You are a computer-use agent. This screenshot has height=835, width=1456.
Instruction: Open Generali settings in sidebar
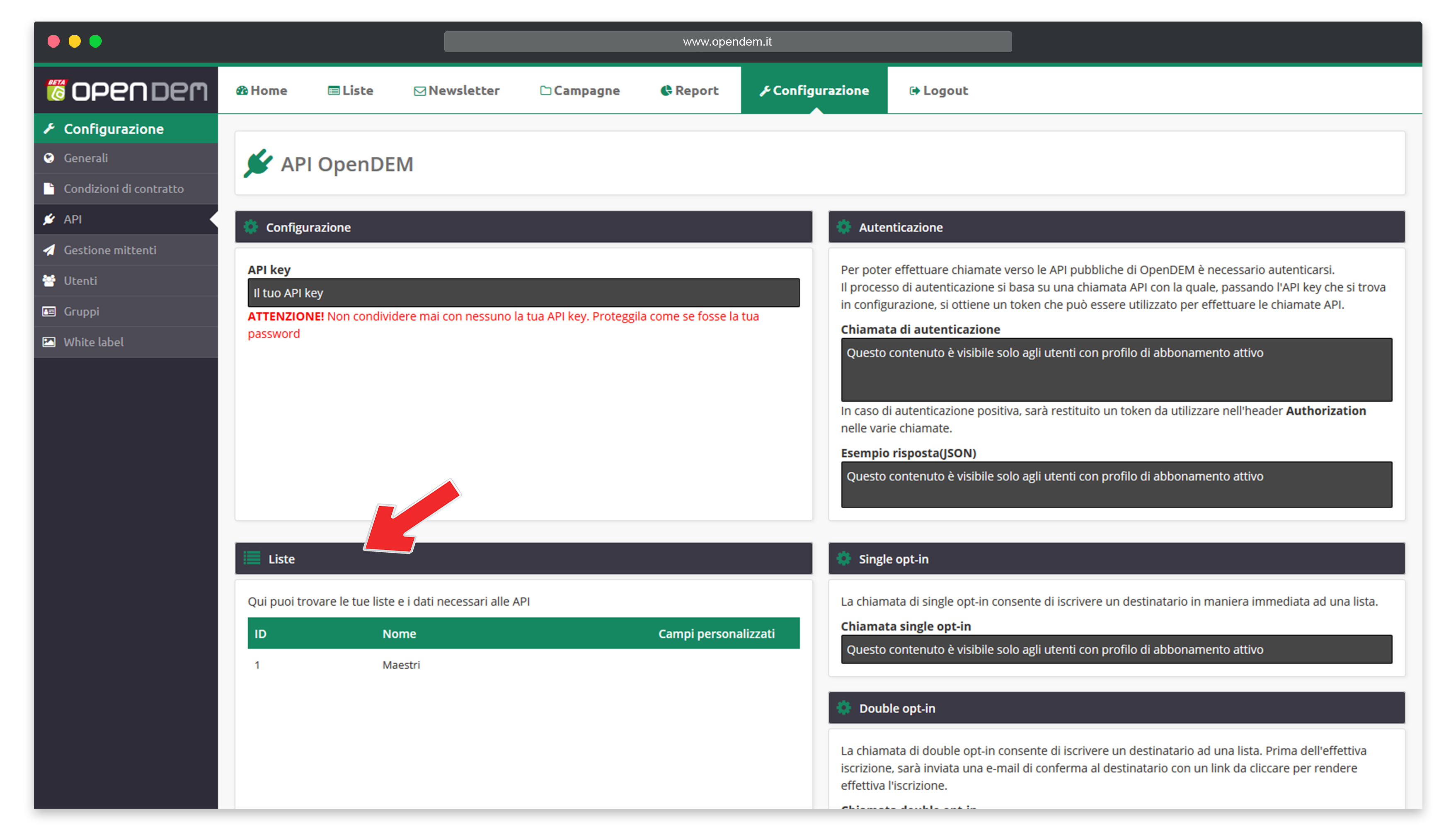click(126, 158)
